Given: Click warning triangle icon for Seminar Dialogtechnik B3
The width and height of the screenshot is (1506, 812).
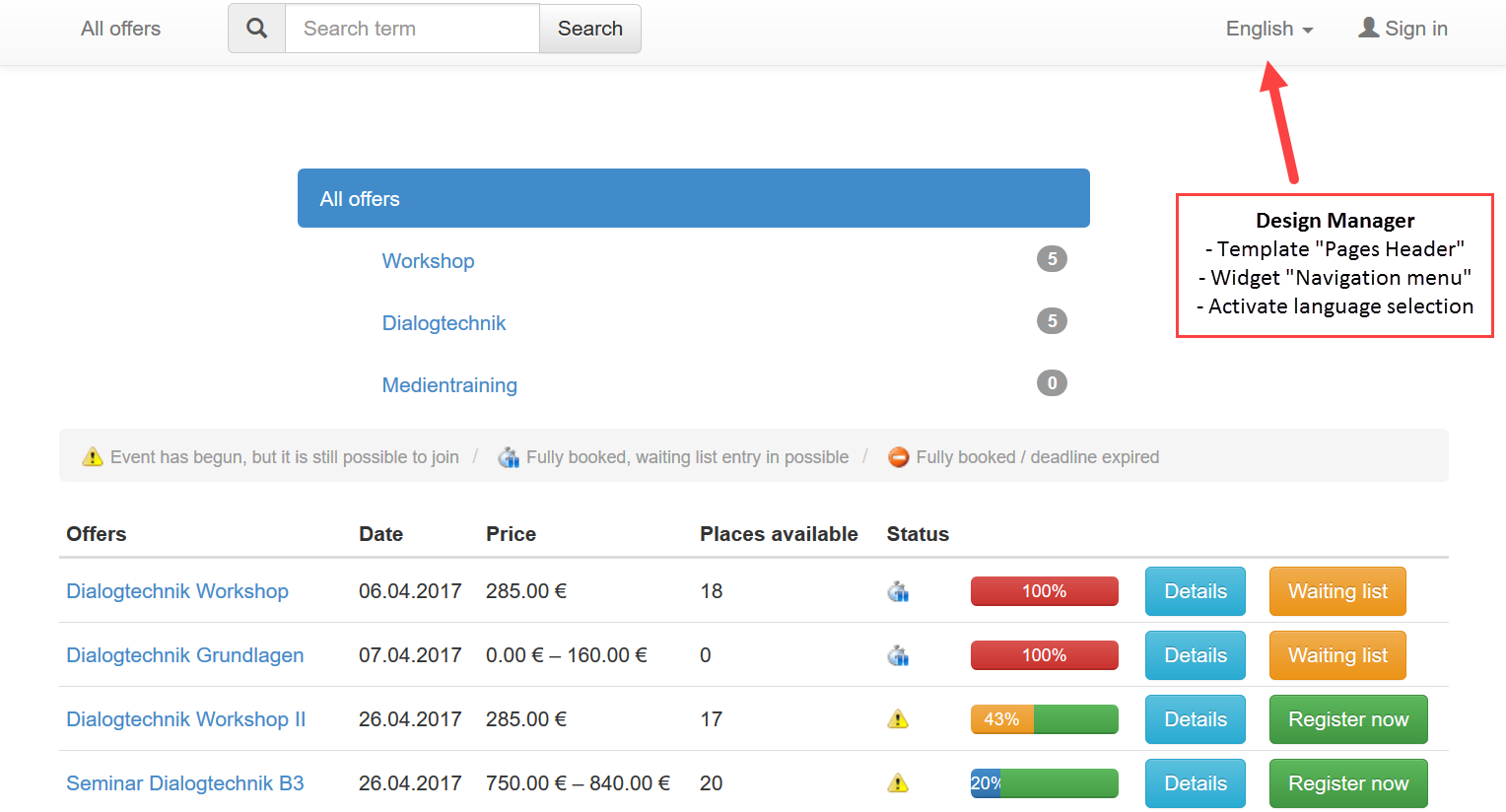Looking at the screenshot, I should (898, 783).
